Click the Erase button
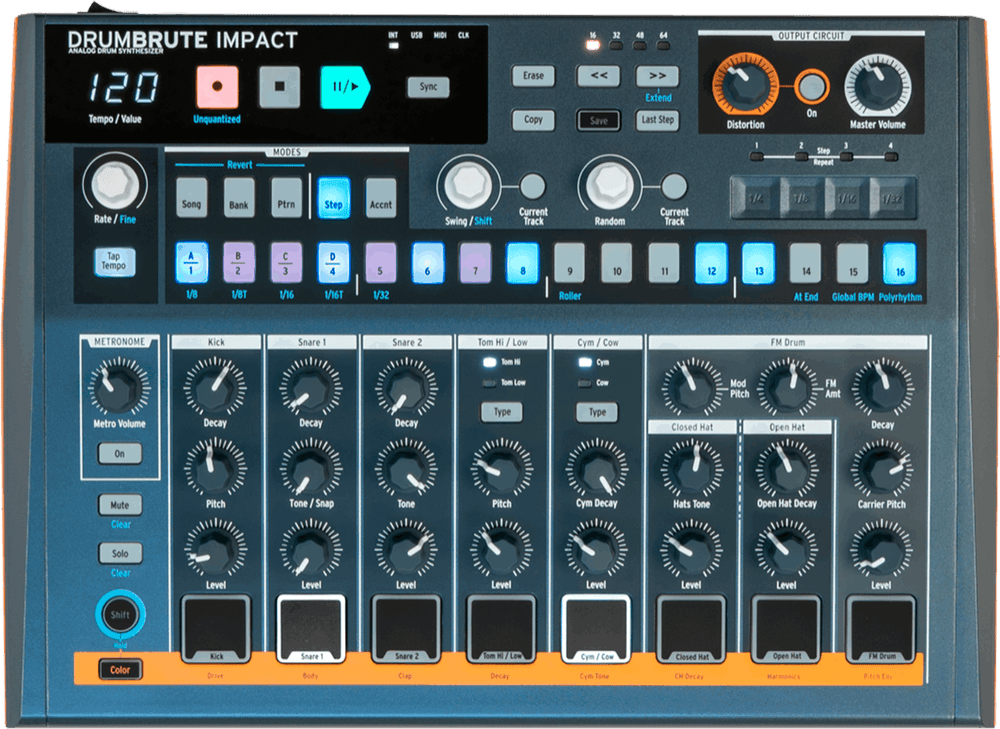1000x729 pixels. click(x=533, y=76)
